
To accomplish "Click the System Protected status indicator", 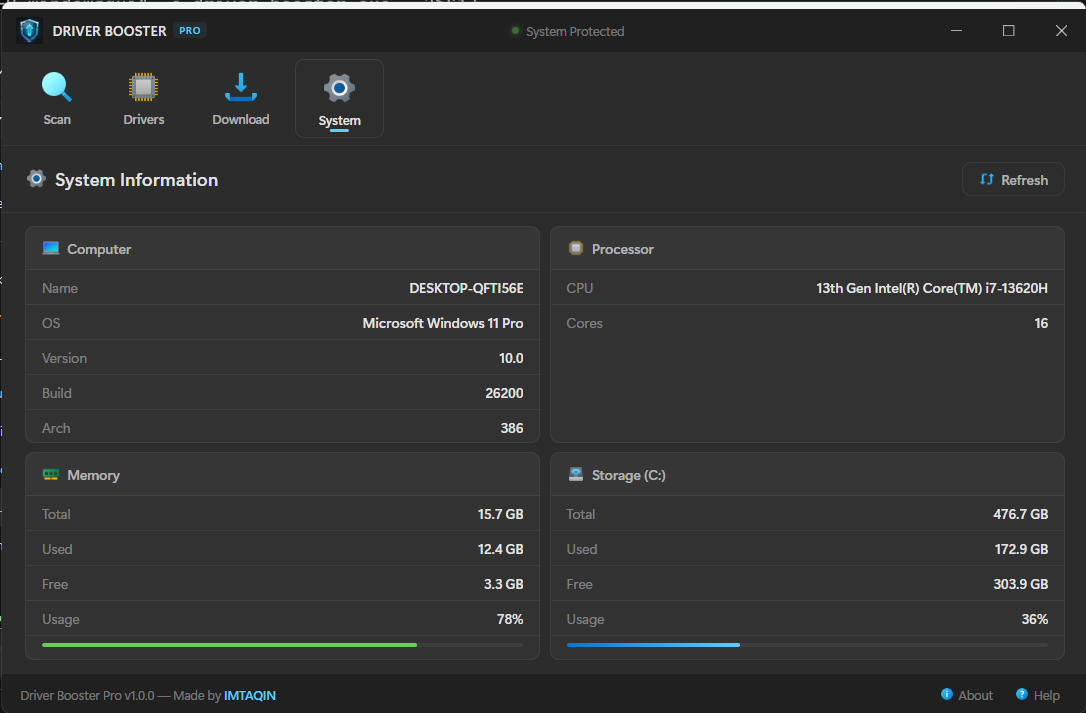I will [x=567, y=32].
